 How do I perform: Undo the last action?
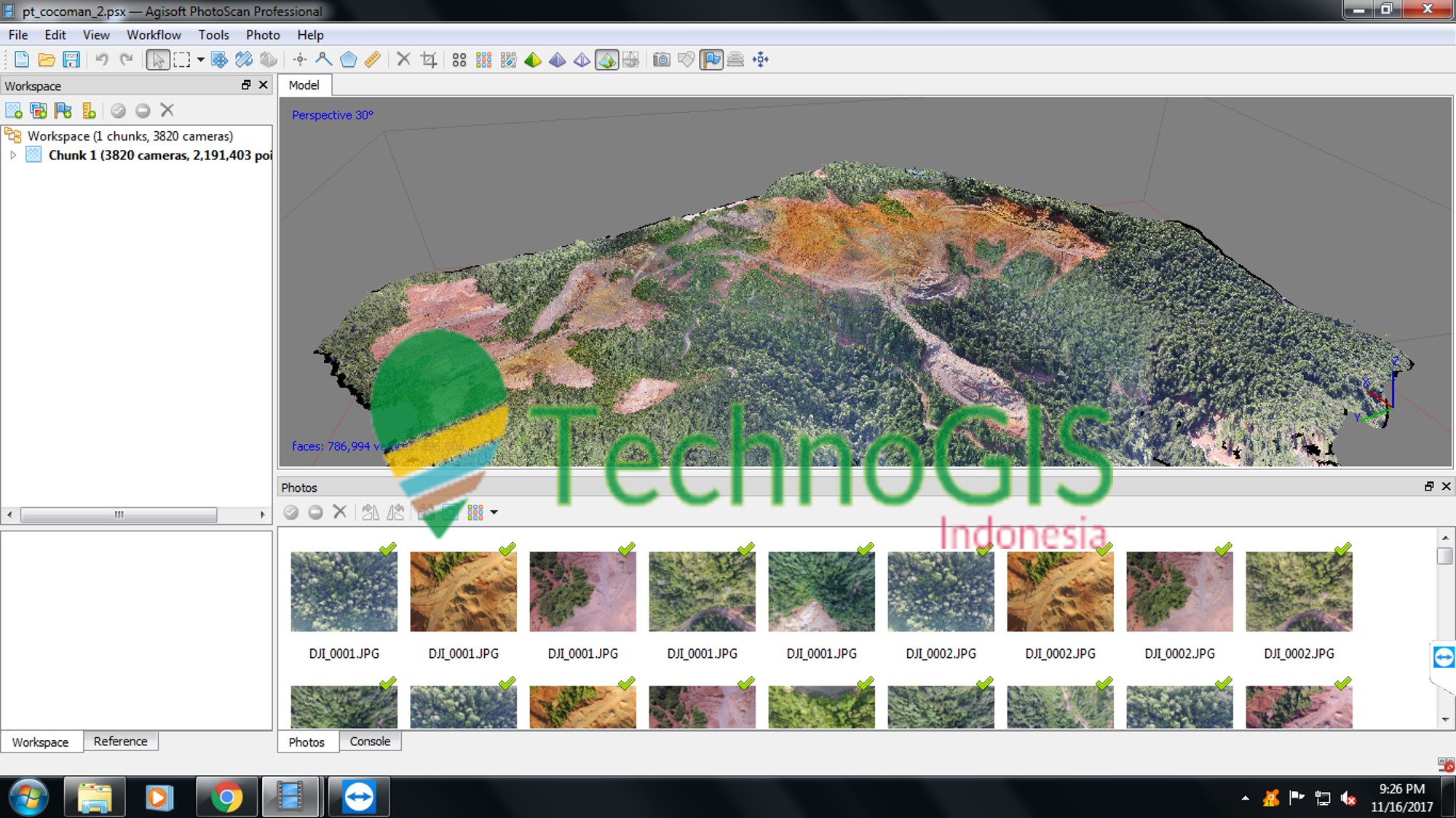pyautogui.click(x=102, y=60)
